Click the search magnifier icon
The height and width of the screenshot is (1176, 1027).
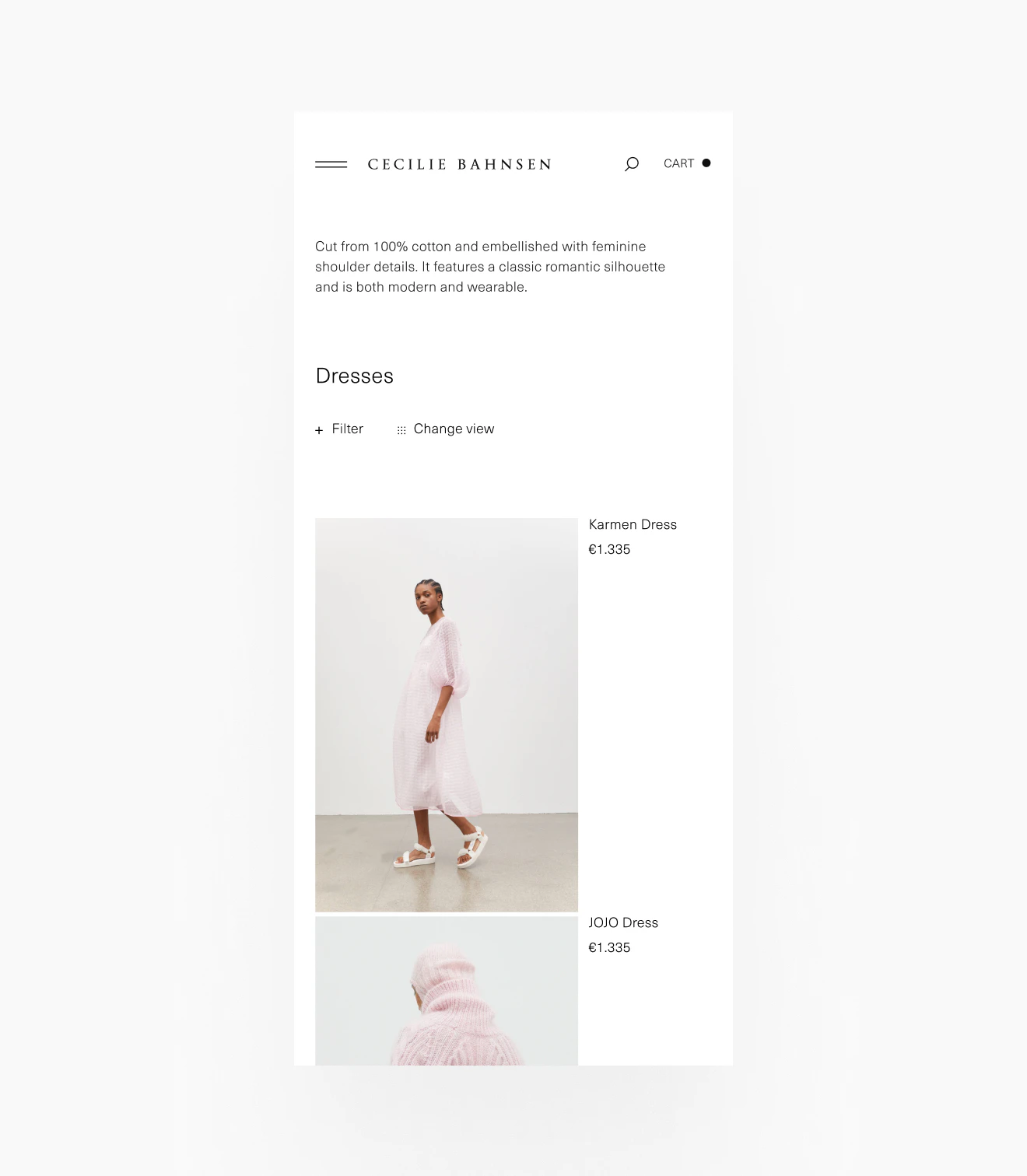pyautogui.click(x=632, y=163)
